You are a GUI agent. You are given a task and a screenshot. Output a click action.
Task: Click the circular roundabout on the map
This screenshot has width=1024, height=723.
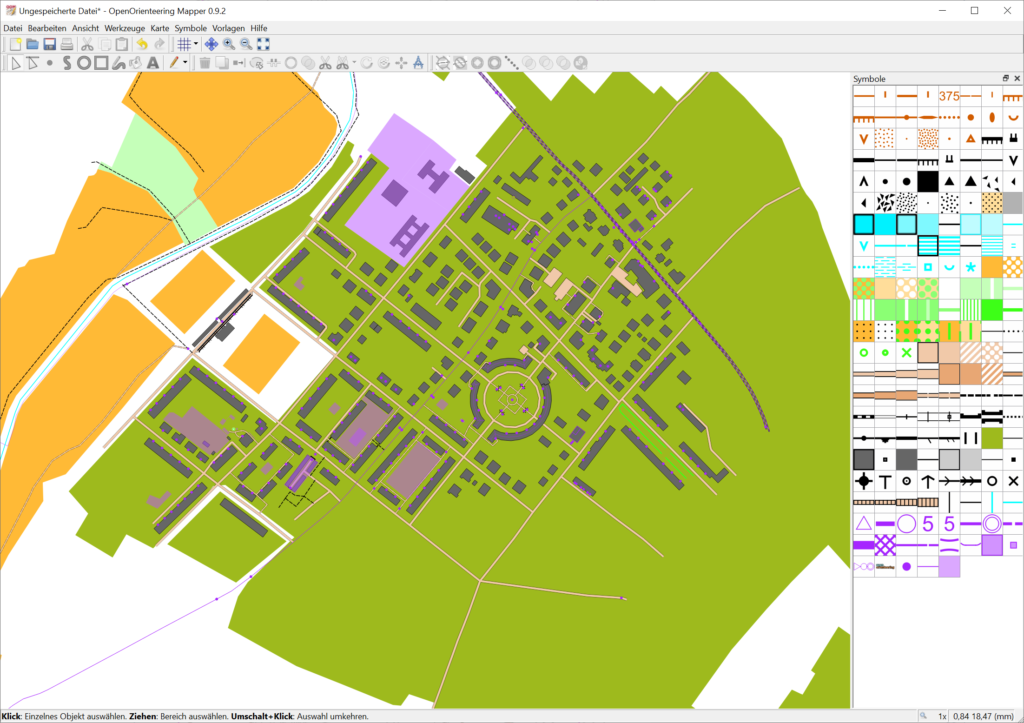click(511, 400)
